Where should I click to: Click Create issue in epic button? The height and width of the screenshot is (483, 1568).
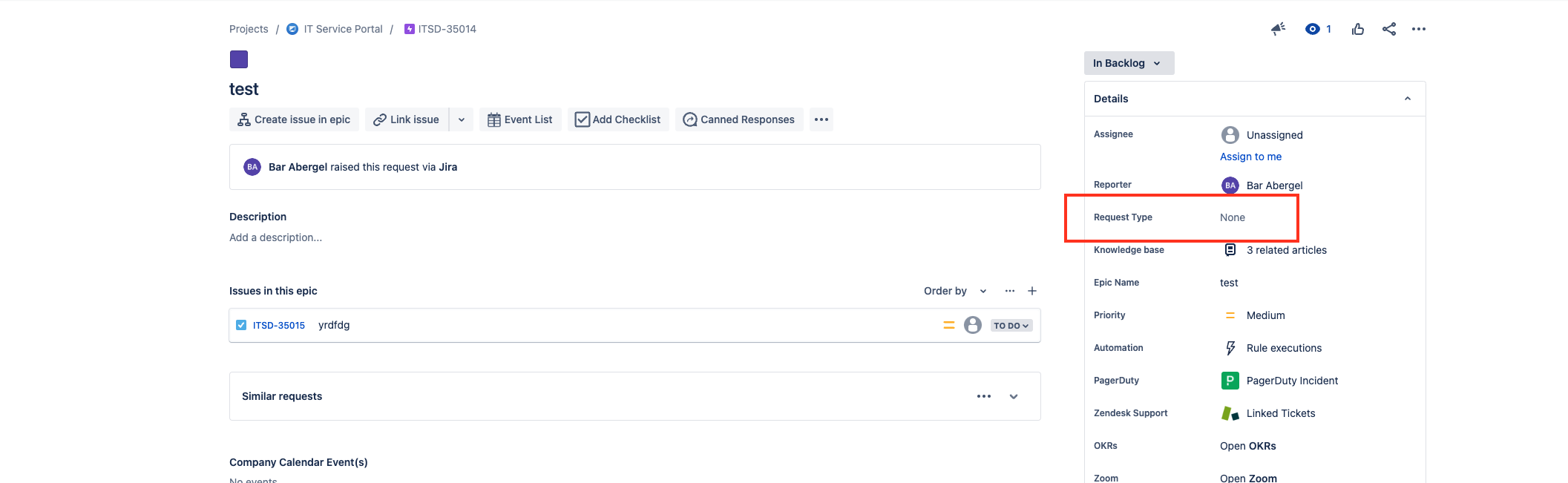click(x=294, y=119)
